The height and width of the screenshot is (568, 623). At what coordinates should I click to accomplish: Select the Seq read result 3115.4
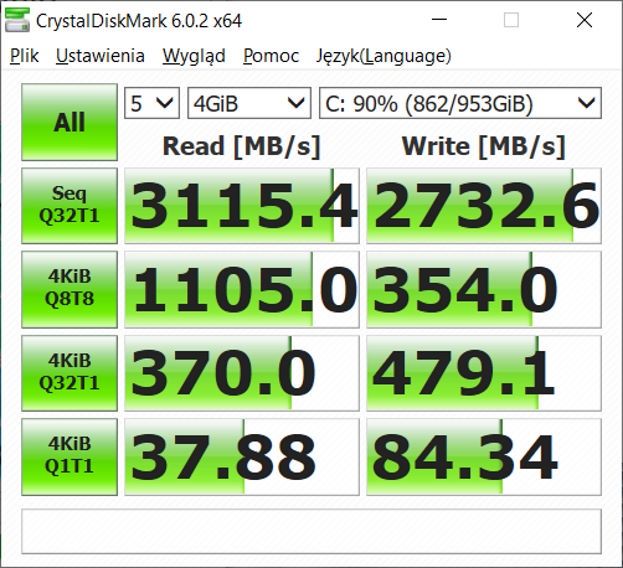click(242, 206)
